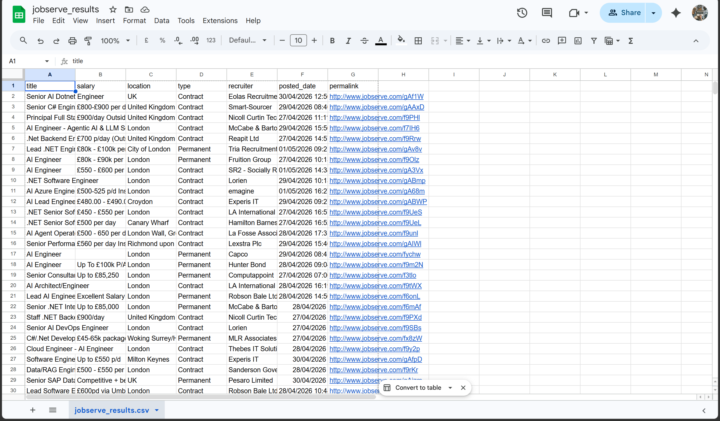720x421 pixels.
Task: Redo the last action
Action: point(56,41)
